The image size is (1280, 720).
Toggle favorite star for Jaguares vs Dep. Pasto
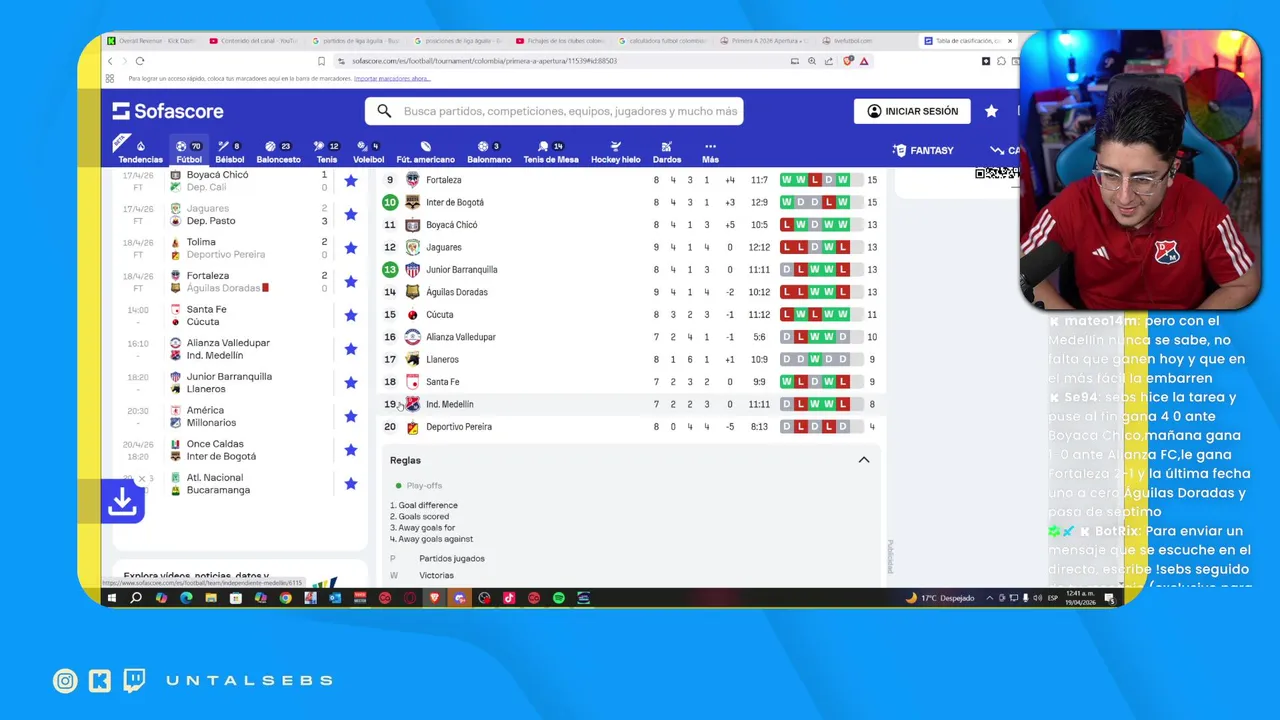point(350,214)
